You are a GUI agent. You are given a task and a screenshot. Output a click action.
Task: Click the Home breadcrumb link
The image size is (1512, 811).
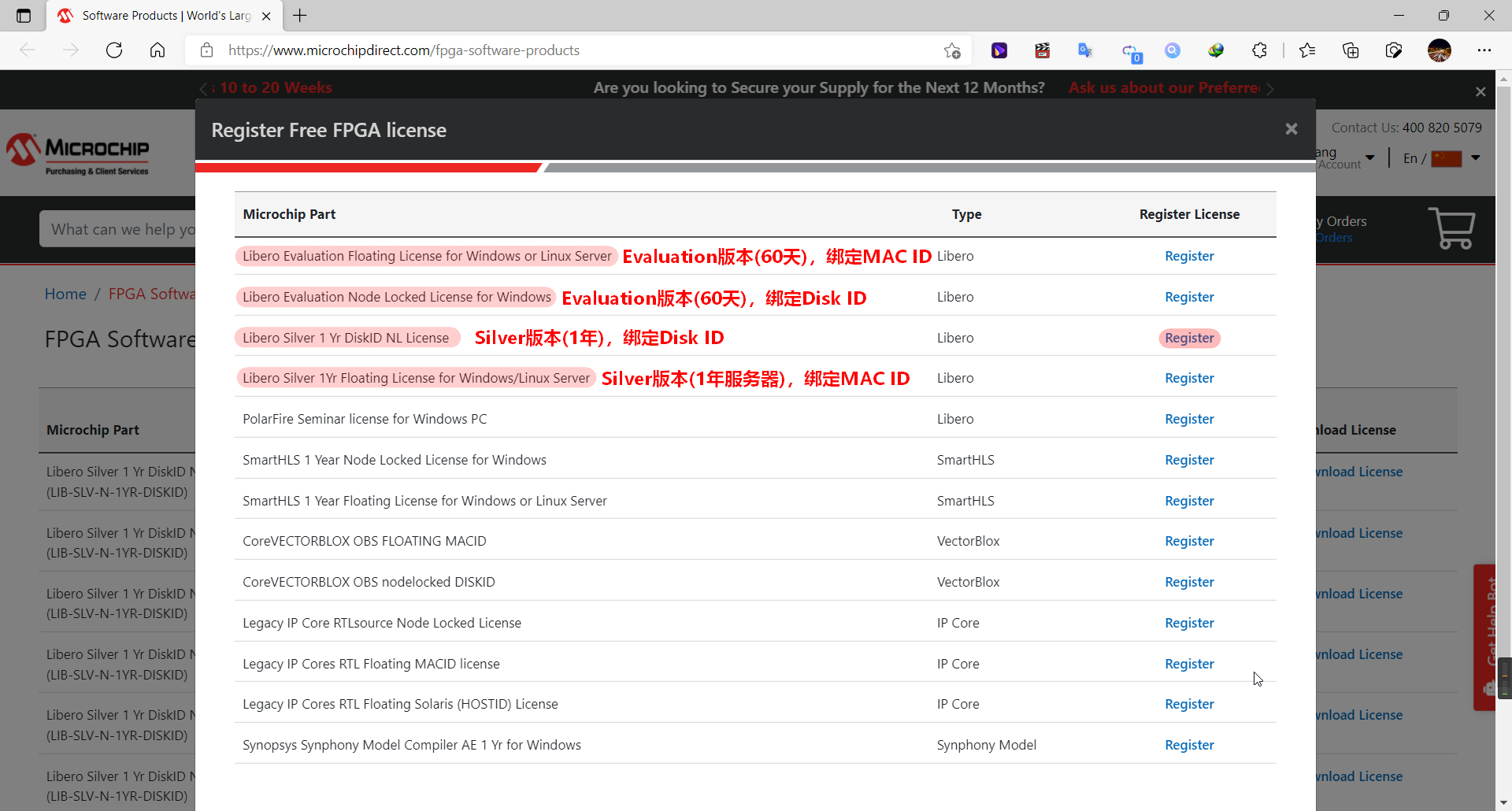pos(65,294)
